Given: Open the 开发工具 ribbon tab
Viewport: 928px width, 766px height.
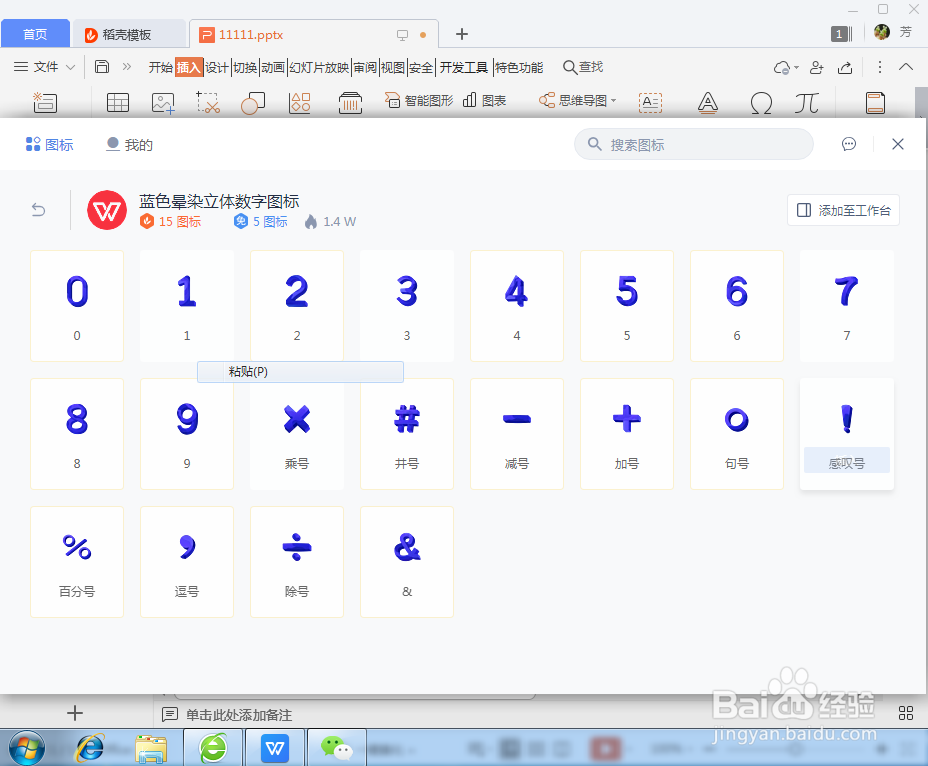Looking at the screenshot, I should pyautogui.click(x=463, y=67).
